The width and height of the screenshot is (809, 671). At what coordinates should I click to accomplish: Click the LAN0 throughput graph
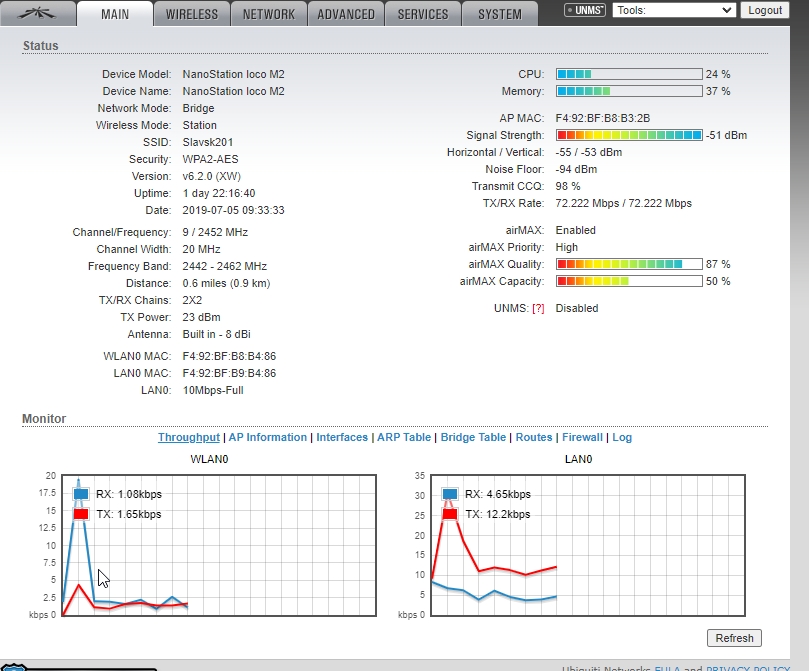(x=588, y=545)
